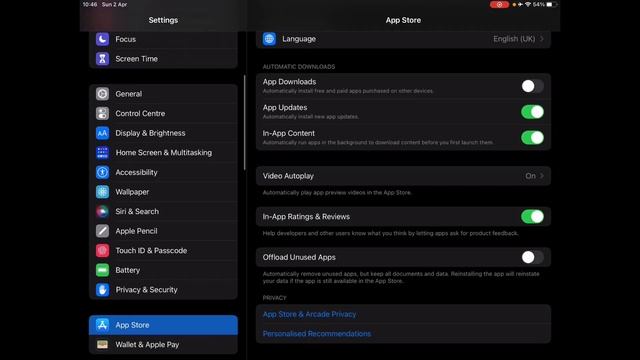Tap the Accessibility figure icon
Image resolution: width=640 pixels, height=360 pixels.
[102, 172]
